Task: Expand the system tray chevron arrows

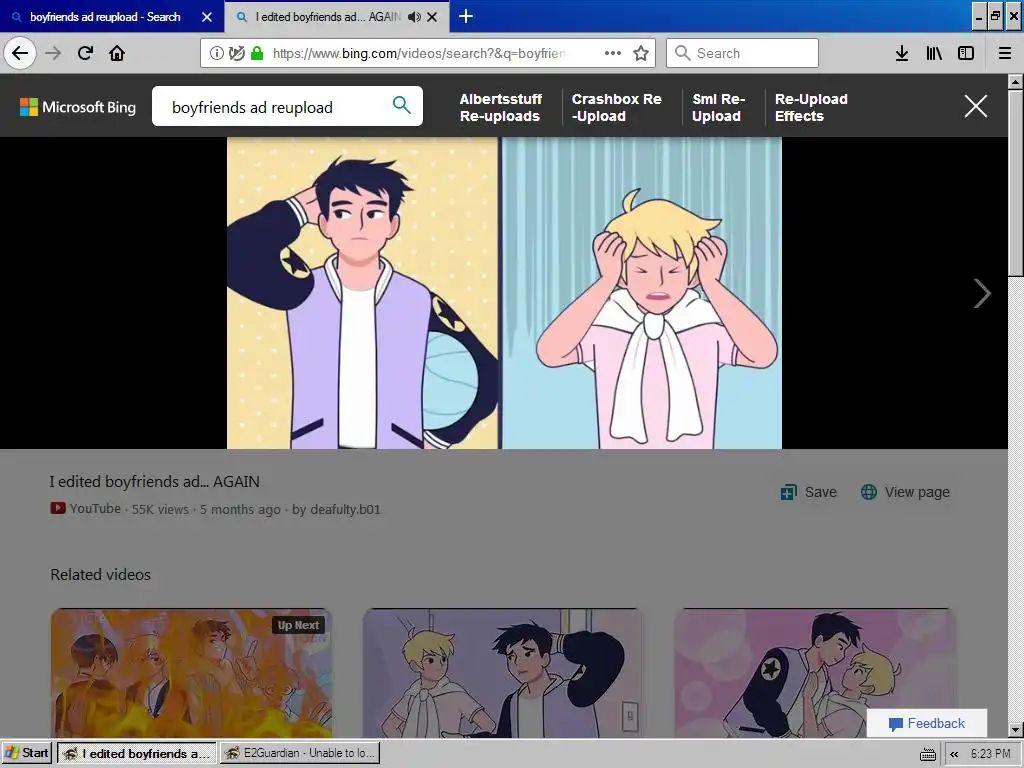Action: click(954, 754)
